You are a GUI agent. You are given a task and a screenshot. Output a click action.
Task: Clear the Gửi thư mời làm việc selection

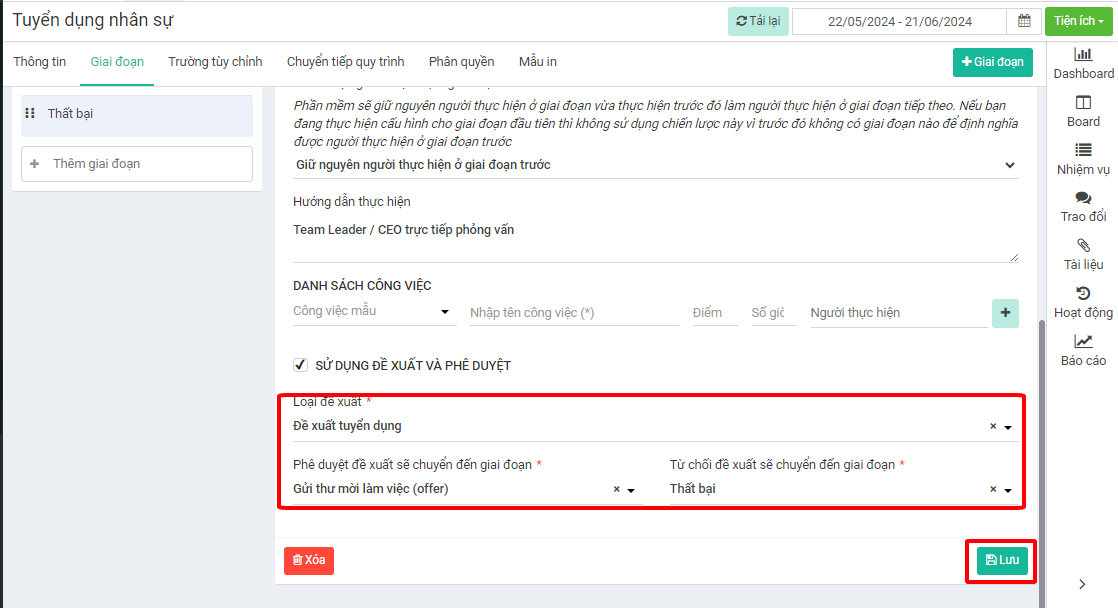point(616,490)
